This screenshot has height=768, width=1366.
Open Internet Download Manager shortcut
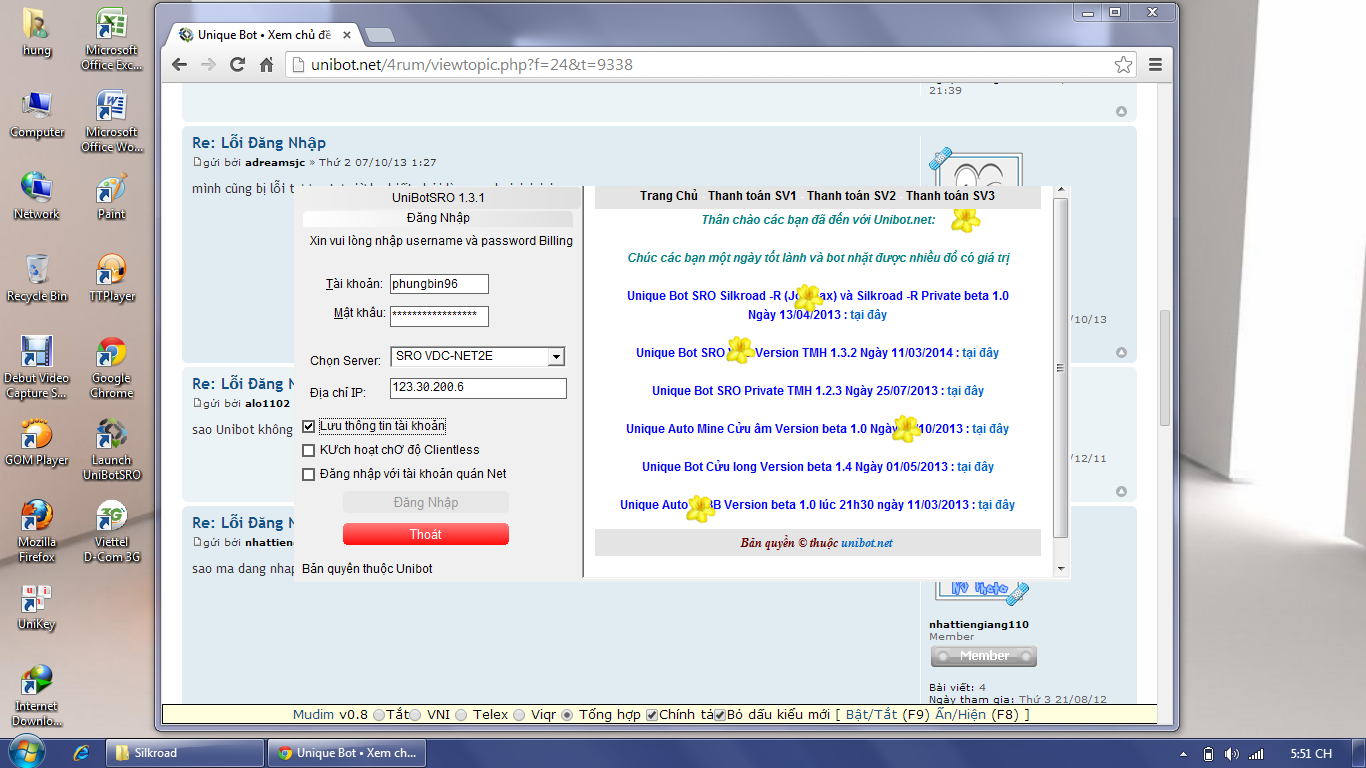(37, 695)
